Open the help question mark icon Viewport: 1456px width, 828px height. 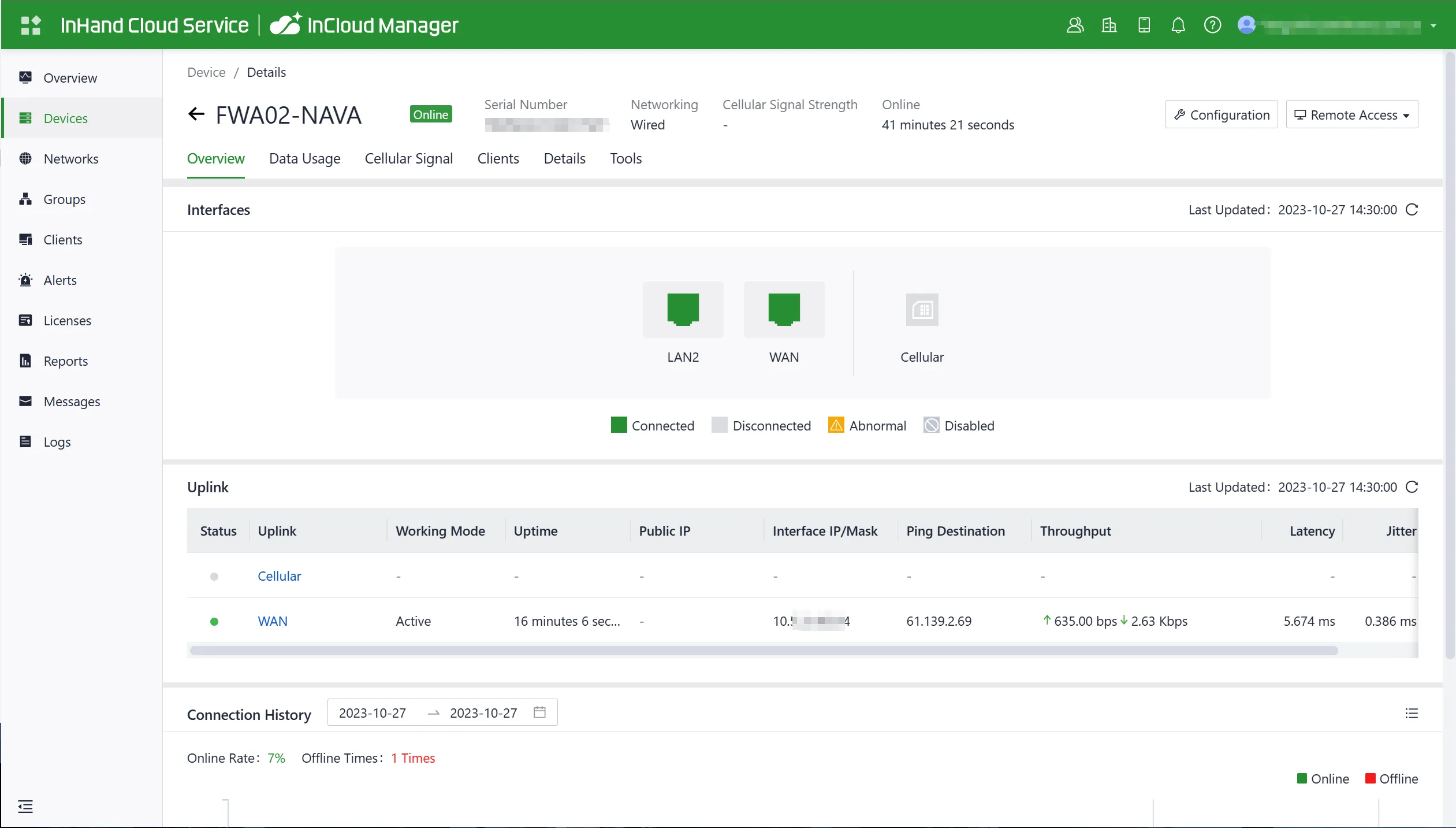click(x=1212, y=25)
